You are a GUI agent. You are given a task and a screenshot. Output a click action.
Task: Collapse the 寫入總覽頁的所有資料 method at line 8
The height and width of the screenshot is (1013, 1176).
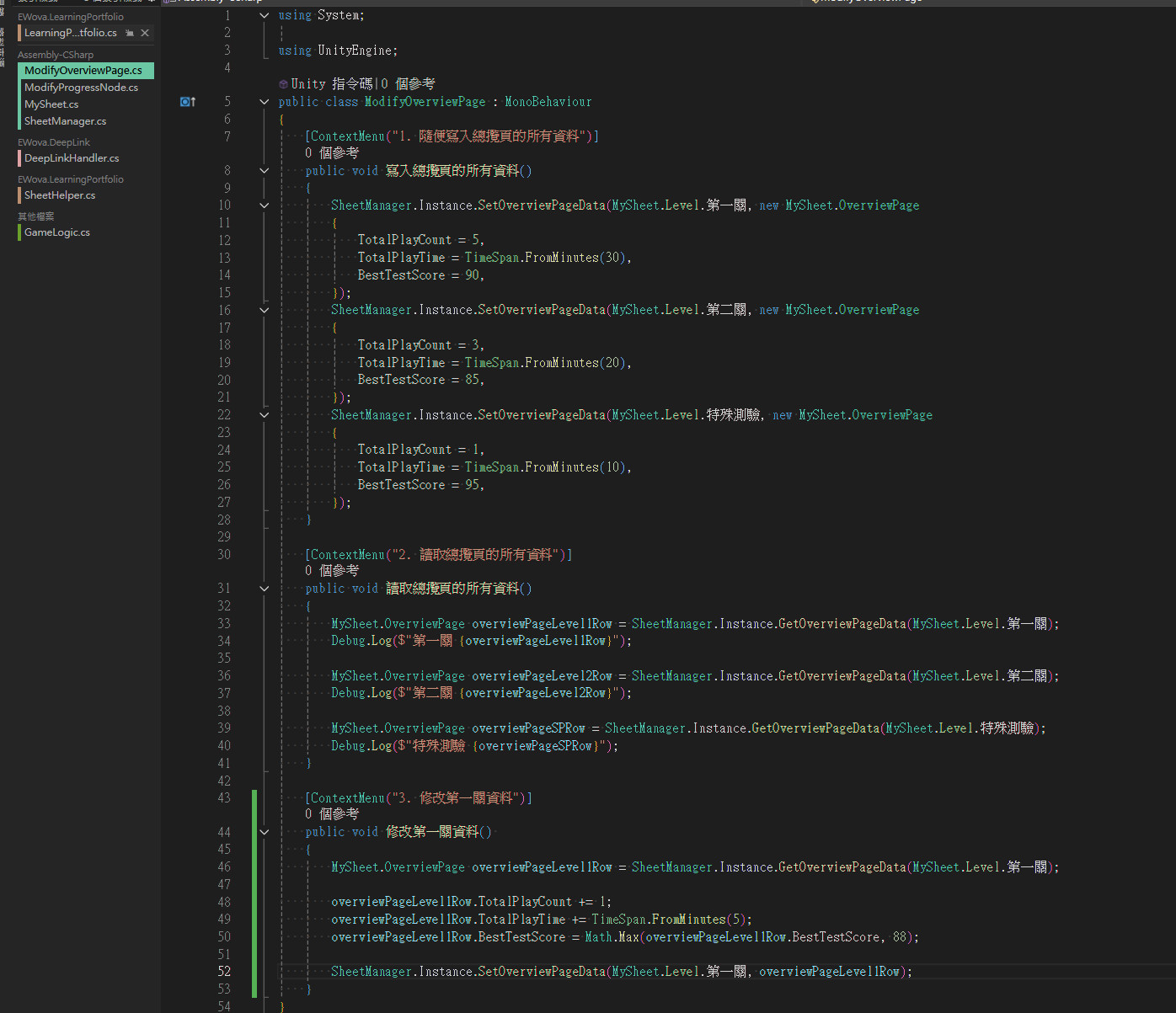pos(265,171)
